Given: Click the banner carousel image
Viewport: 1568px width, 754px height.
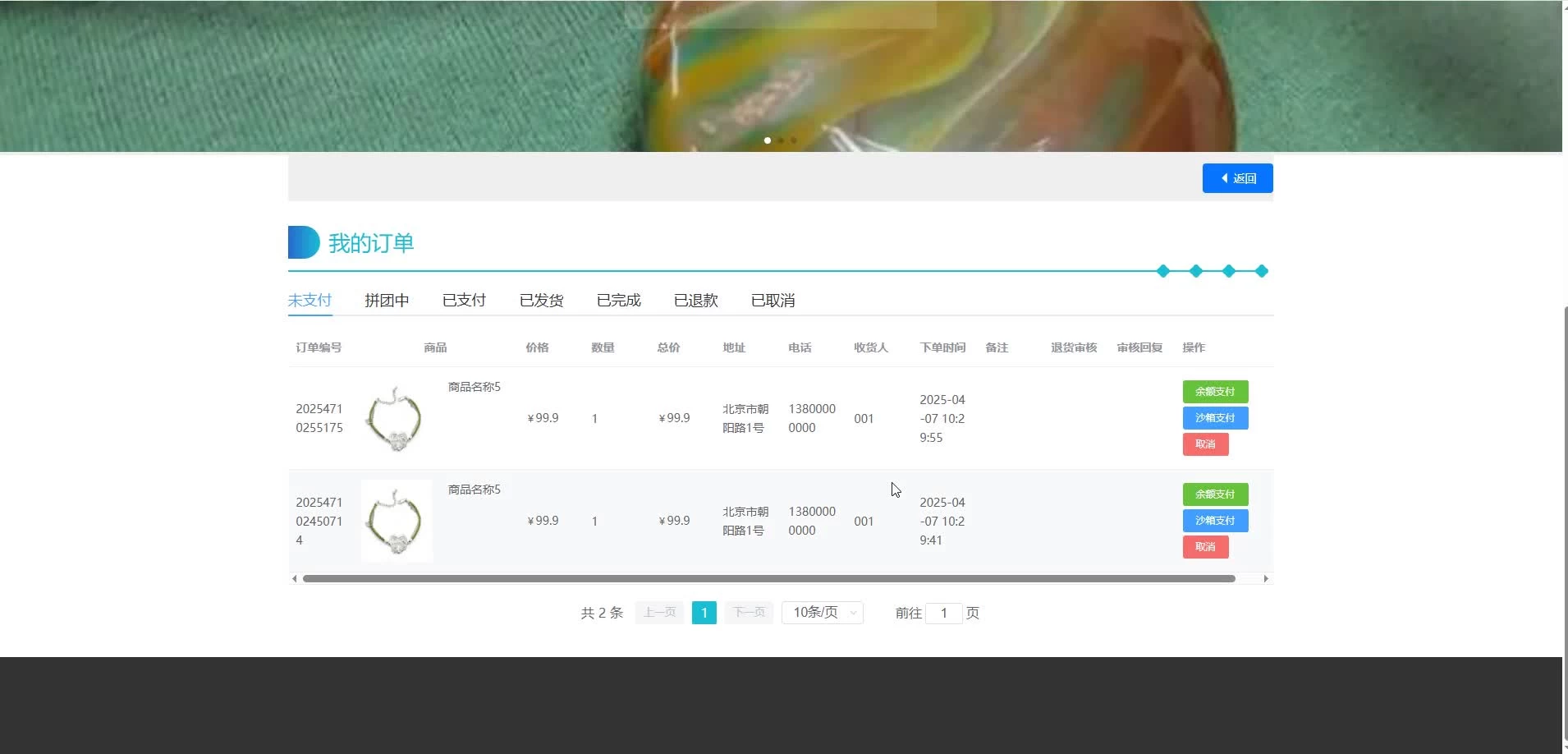Looking at the screenshot, I should click(781, 76).
